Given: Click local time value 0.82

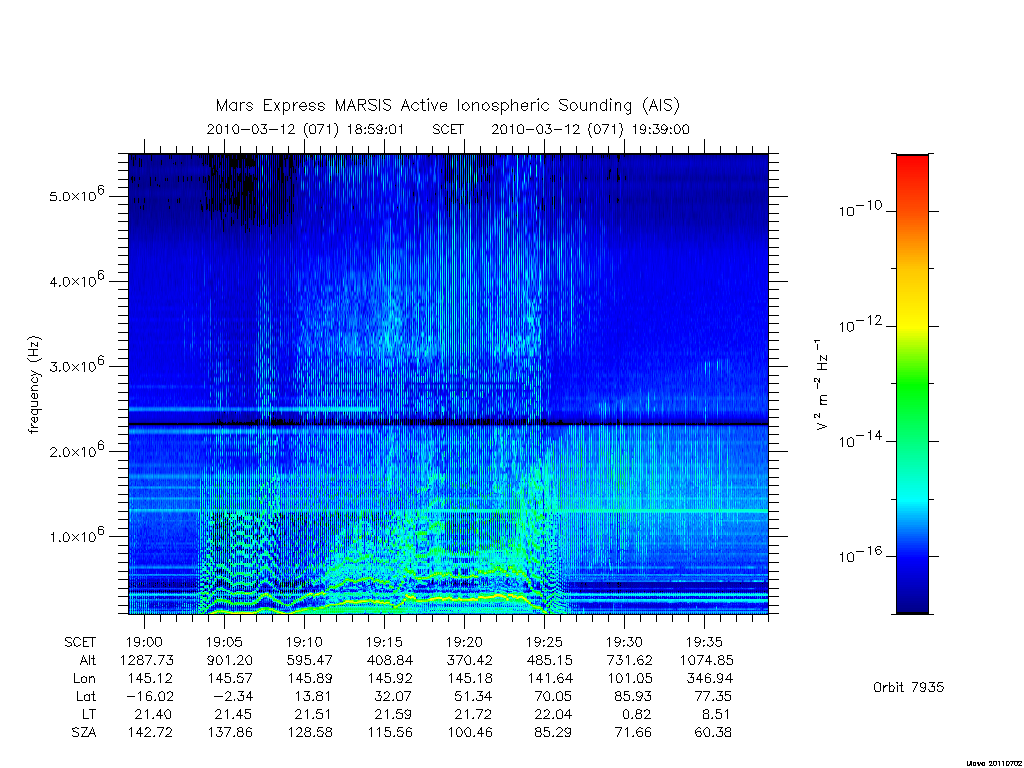Looking at the screenshot, I should (x=637, y=714).
